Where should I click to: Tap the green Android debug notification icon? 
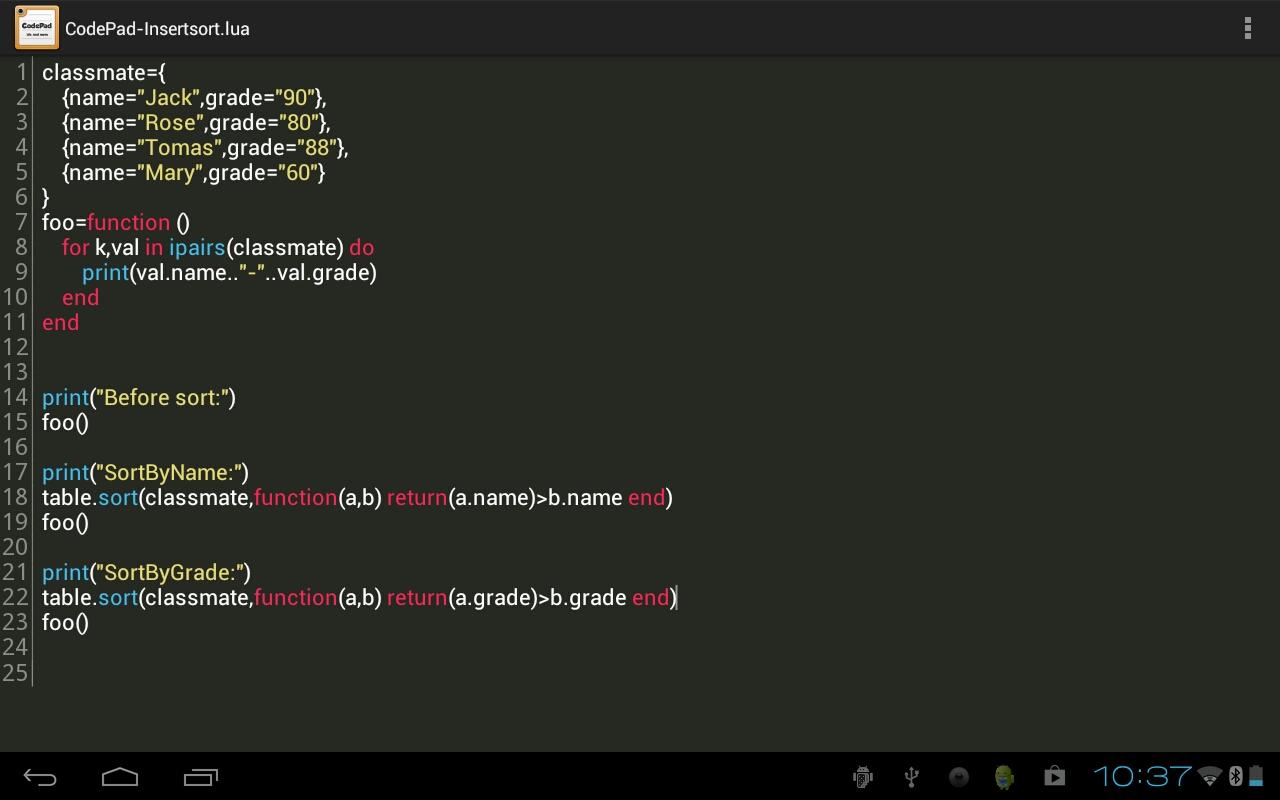pos(1005,777)
